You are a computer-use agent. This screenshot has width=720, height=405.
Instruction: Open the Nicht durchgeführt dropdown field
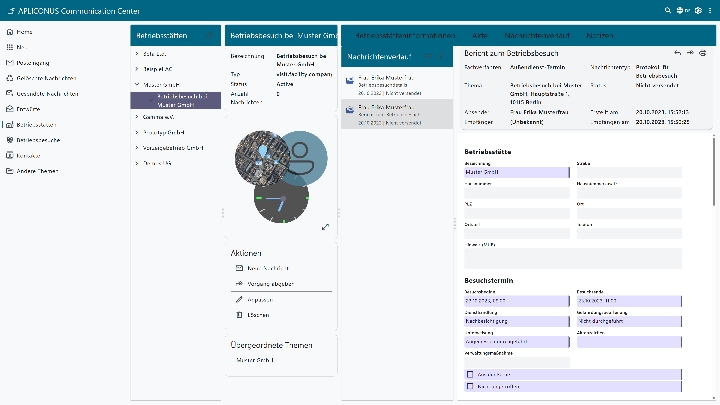[x=629, y=321]
